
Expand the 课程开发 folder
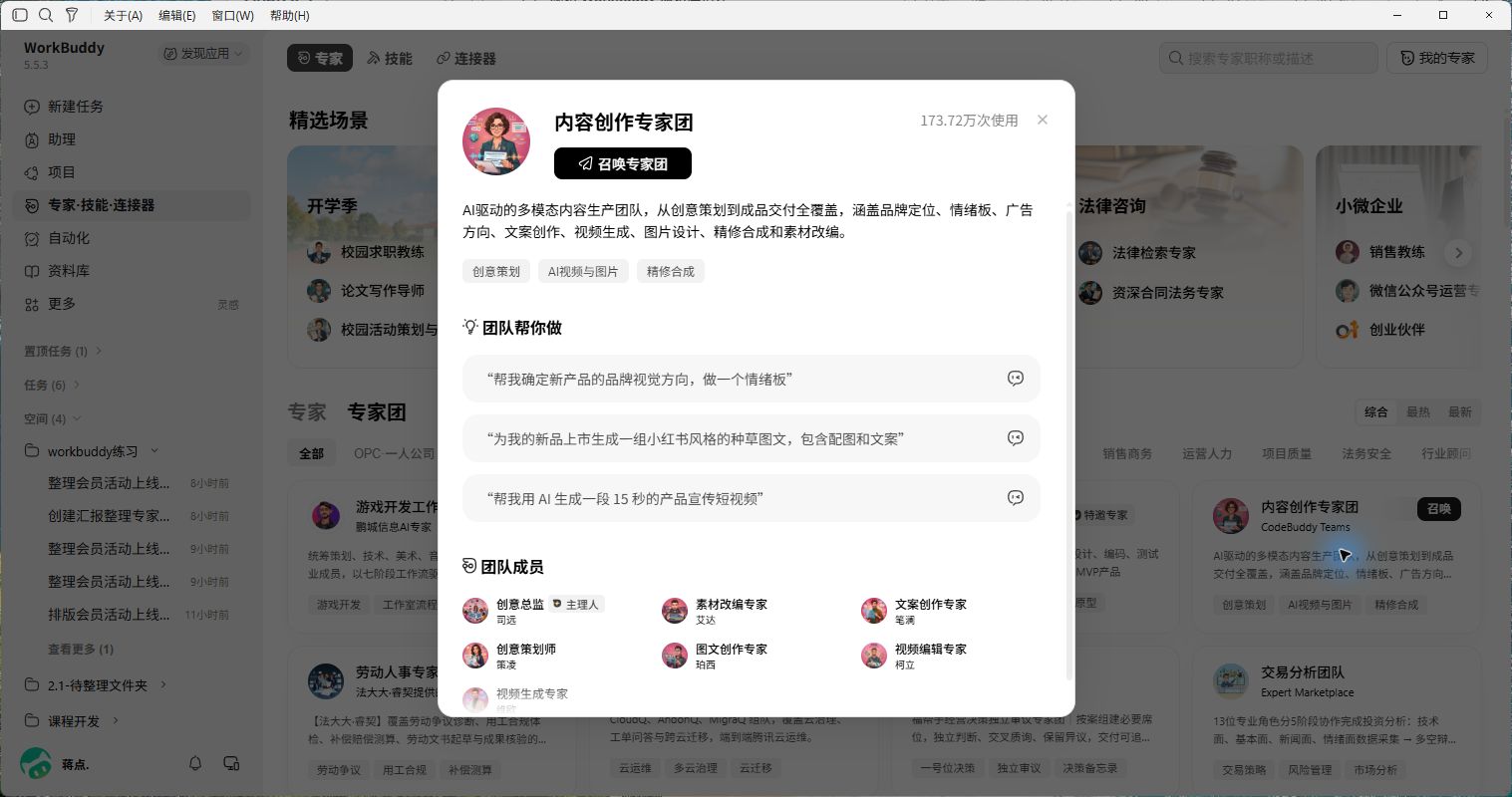pos(116,720)
